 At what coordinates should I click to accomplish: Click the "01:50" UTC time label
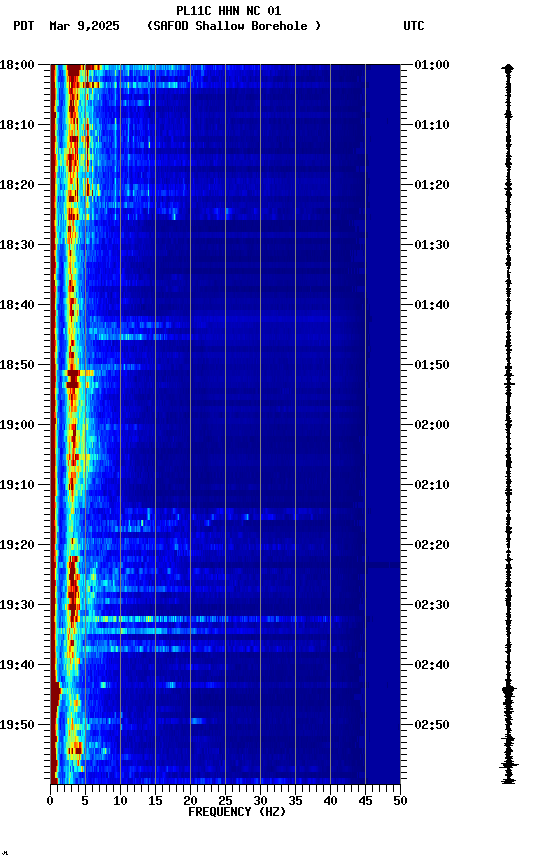[x=432, y=365]
